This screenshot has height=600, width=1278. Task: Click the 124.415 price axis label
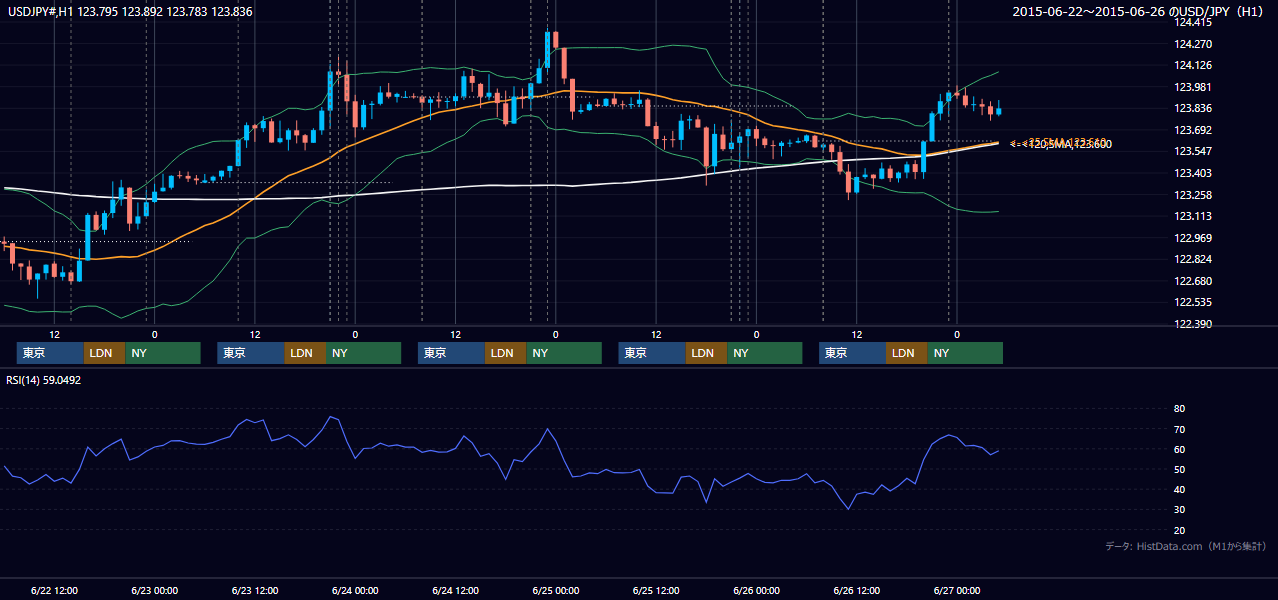point(1194,22)
